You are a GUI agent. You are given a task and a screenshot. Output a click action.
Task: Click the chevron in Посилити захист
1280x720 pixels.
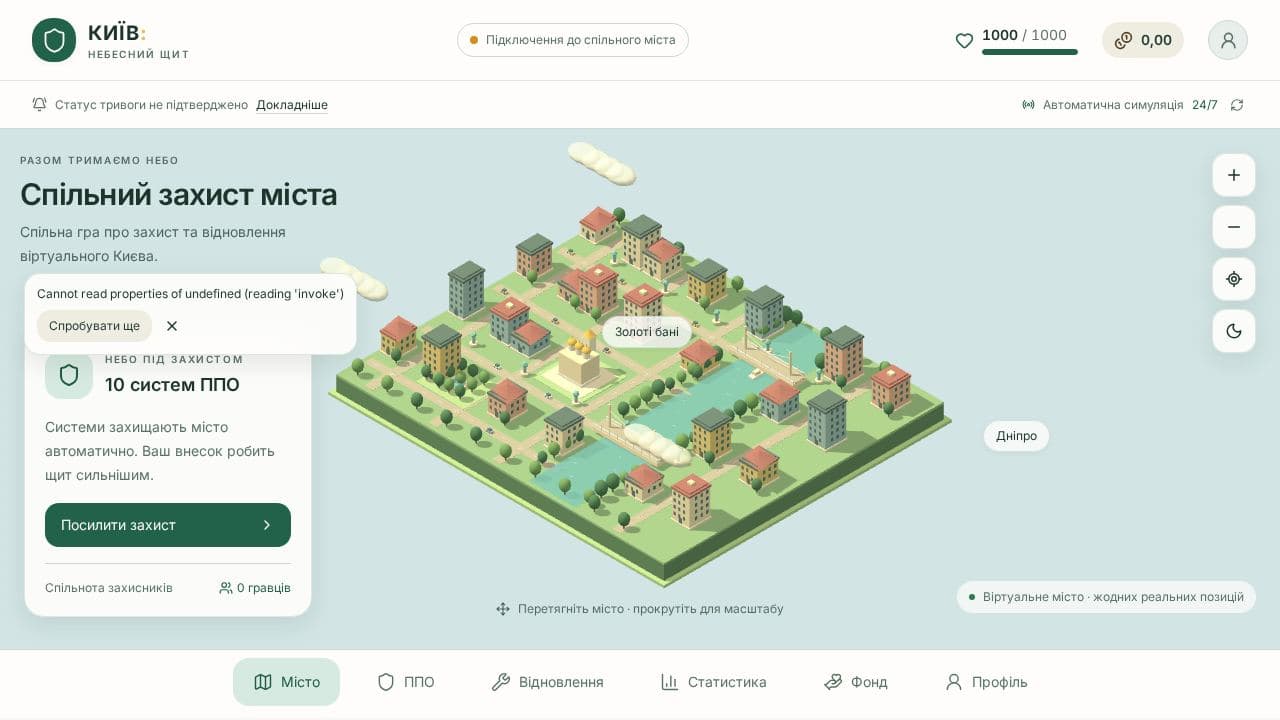pyautogui.click(x=267, y=525)
